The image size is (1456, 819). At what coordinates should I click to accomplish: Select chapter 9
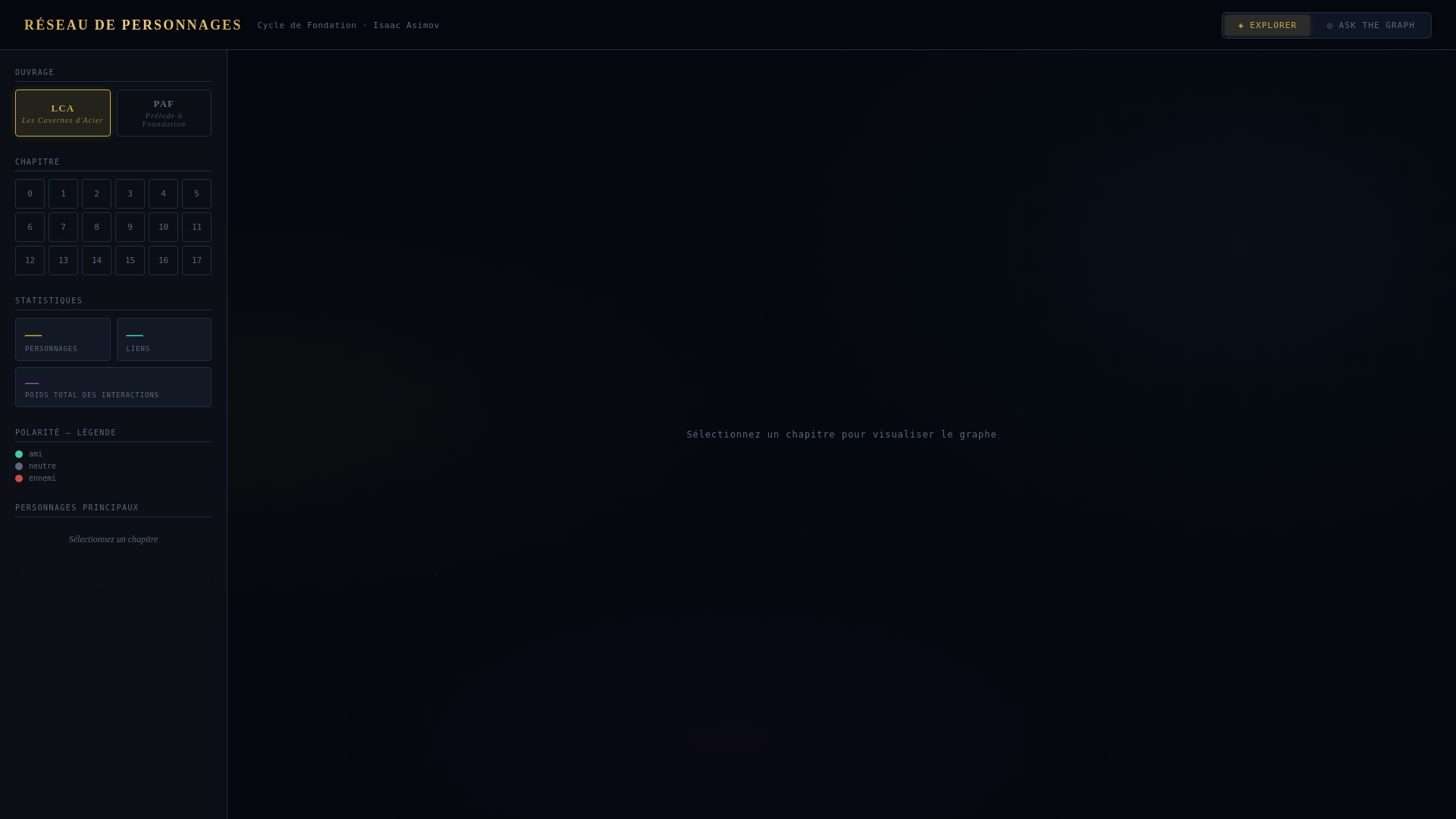[x=130, y=227]
